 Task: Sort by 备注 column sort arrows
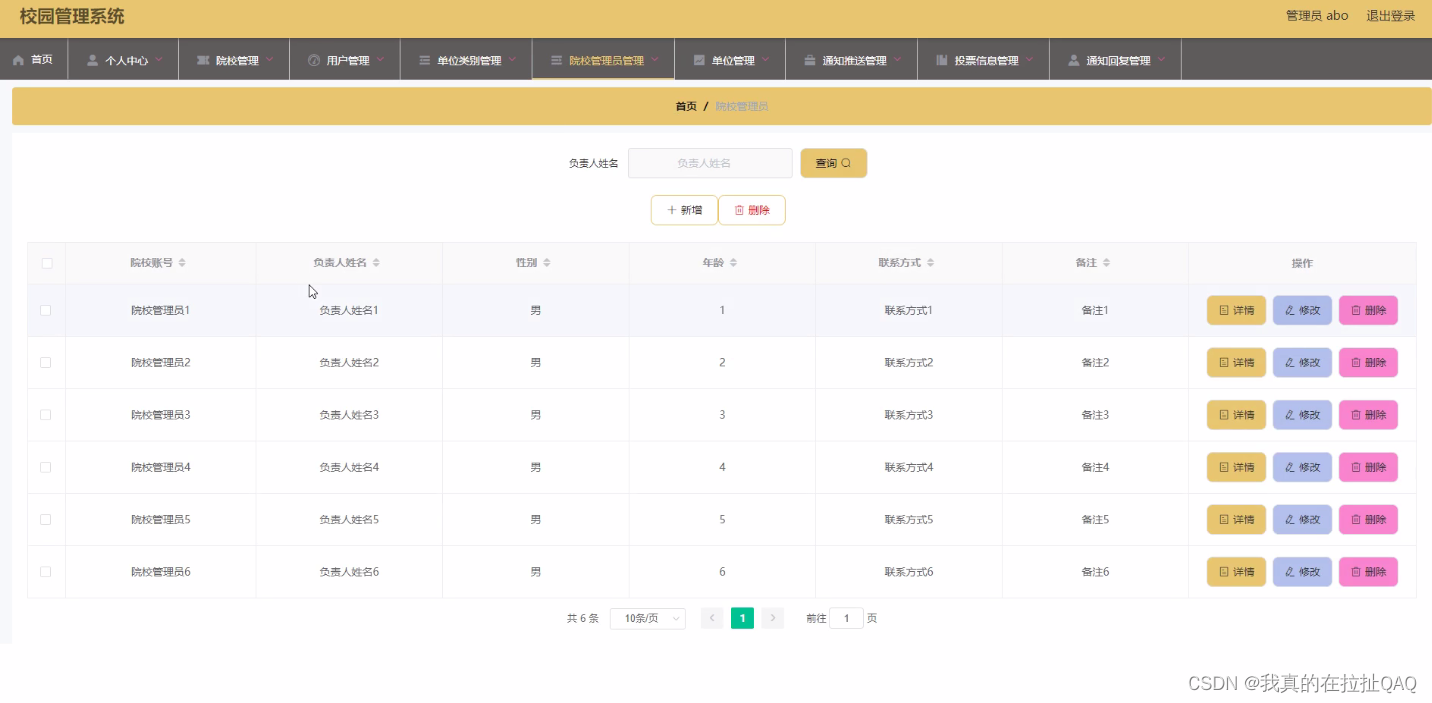click(1106, 263)
